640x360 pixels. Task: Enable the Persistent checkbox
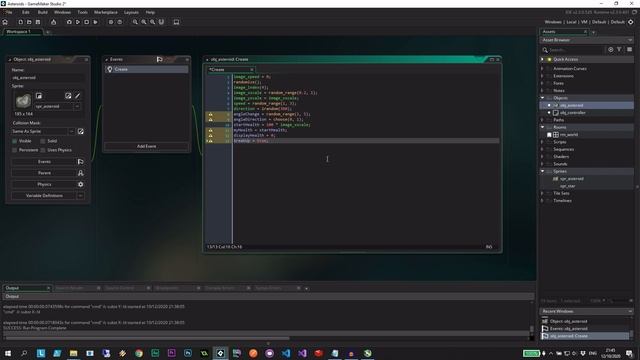click(15, 150)
